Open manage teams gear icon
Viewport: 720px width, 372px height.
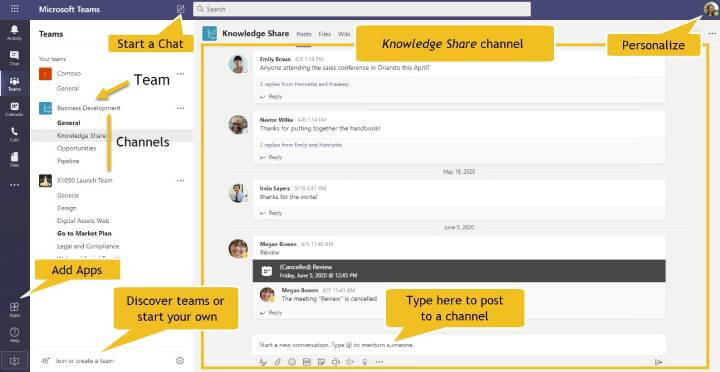pyautogui.click(x=180, y=361)
